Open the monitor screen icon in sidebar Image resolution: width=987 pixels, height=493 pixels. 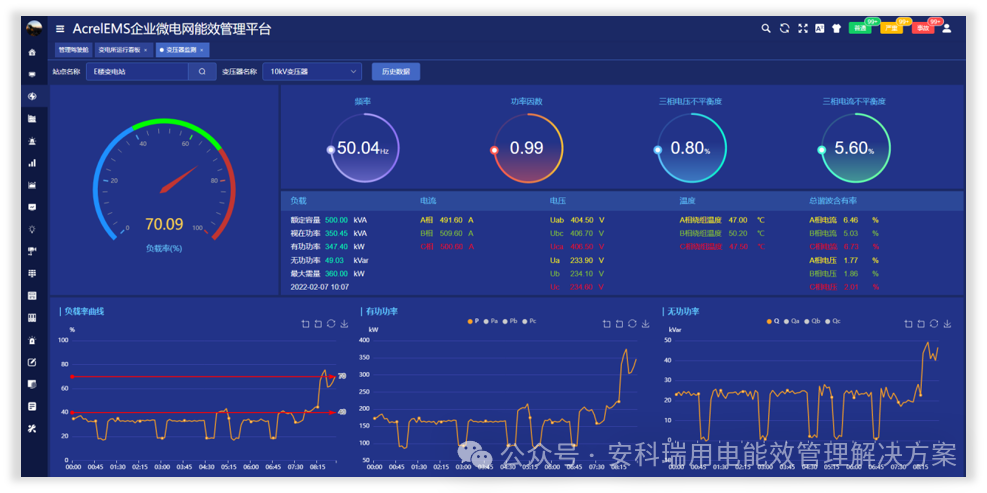[32, 74]
